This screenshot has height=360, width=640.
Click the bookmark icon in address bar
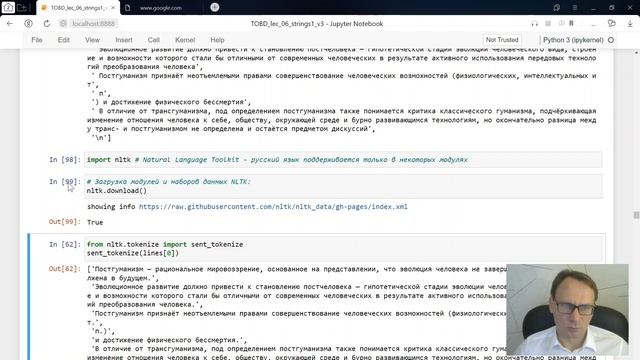pyautogui.click(x=571, y=24)
